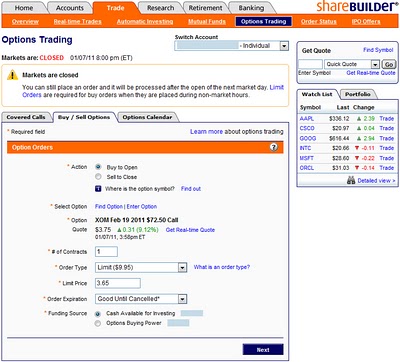Click the Limit Price input field
Viewport: 400px width, 362px height.
[118, 283]
